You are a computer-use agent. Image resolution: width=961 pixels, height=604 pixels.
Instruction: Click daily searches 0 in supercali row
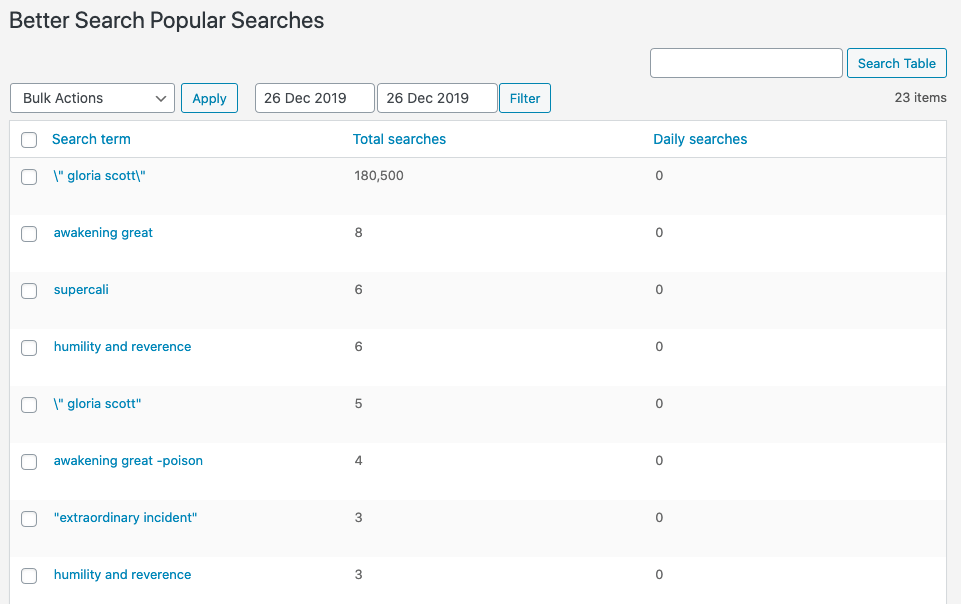point(659,290)
